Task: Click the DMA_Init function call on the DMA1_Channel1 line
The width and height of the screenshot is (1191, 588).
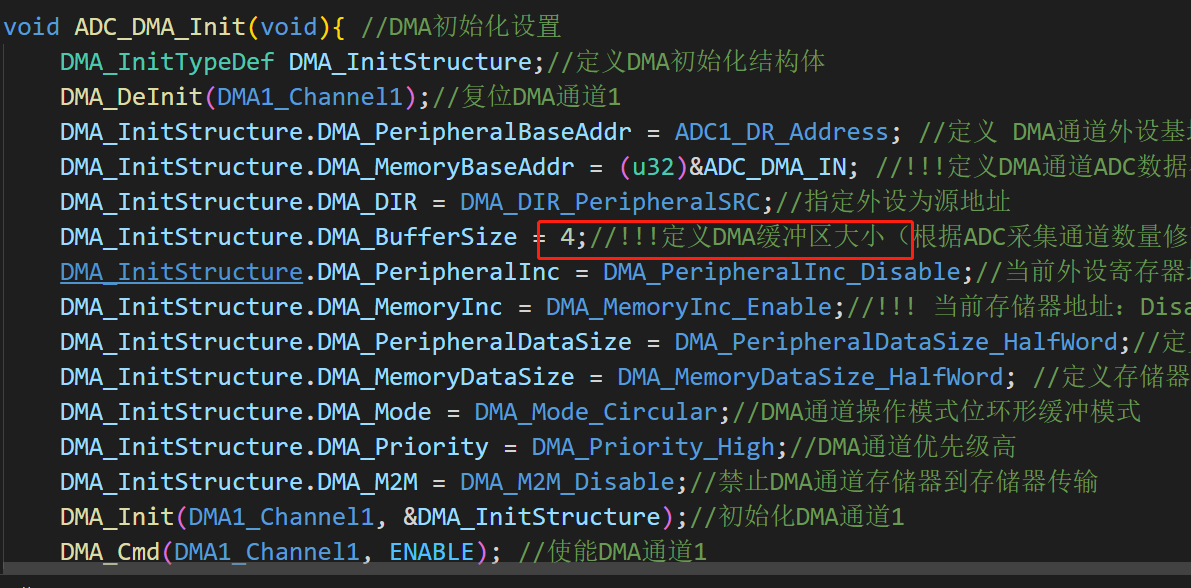Action: point(118,517)
